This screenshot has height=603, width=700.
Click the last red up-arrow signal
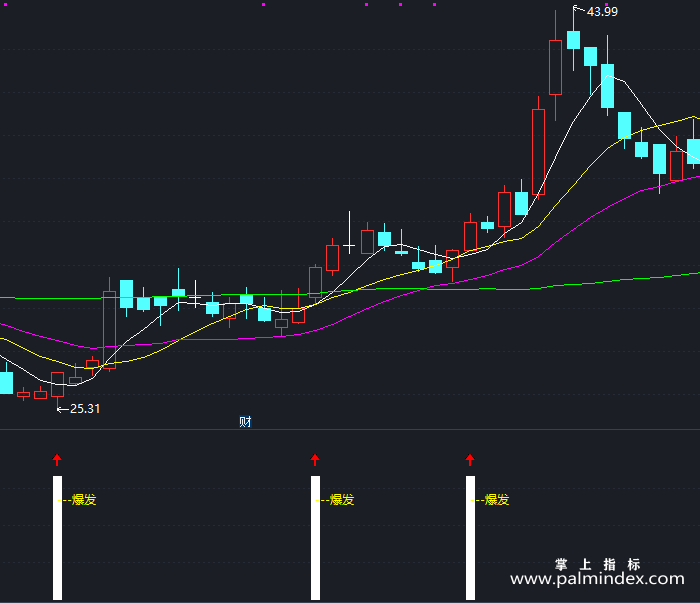(470, 460)
